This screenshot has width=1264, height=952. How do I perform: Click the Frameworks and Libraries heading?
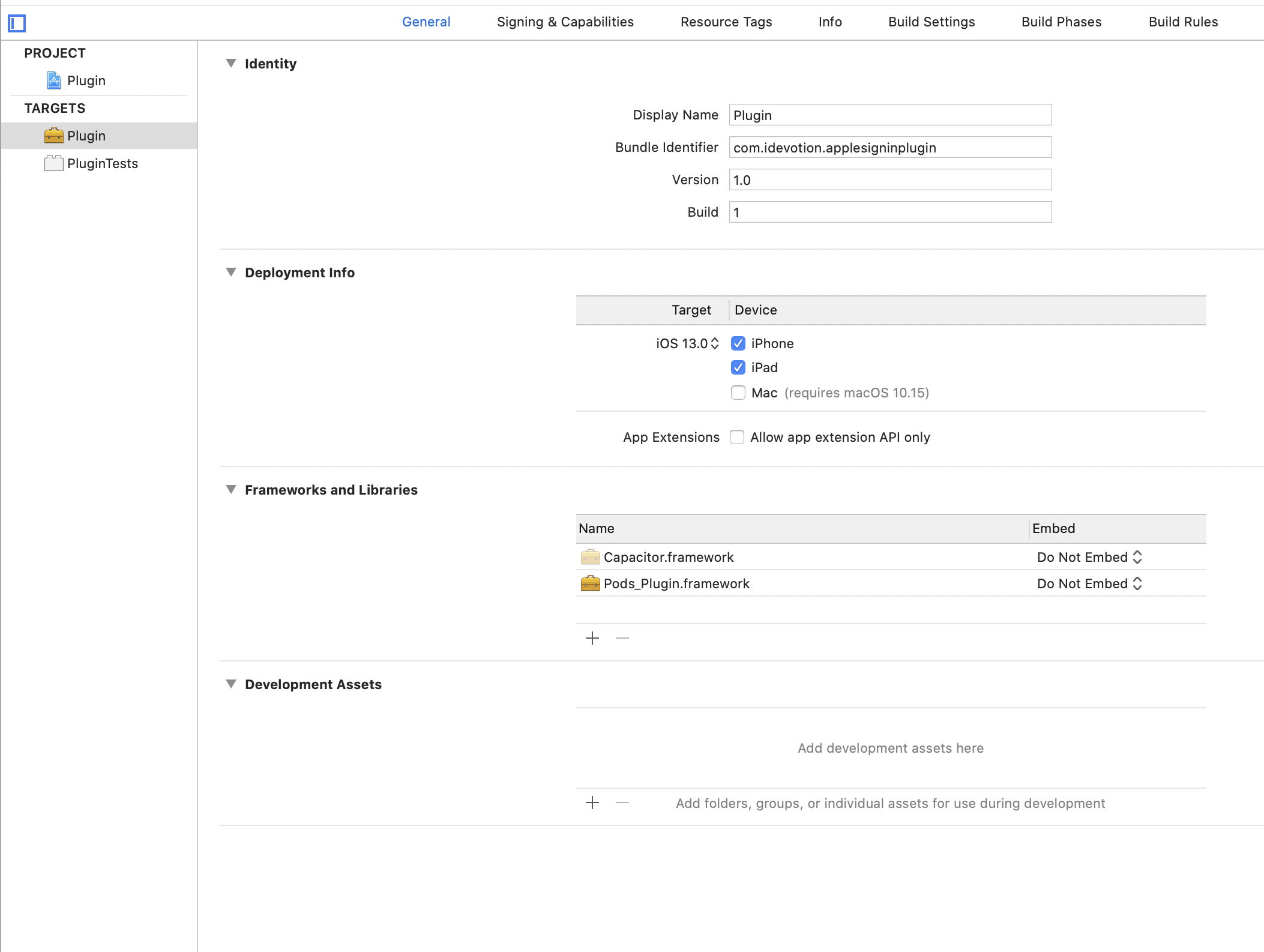[331, 490]
